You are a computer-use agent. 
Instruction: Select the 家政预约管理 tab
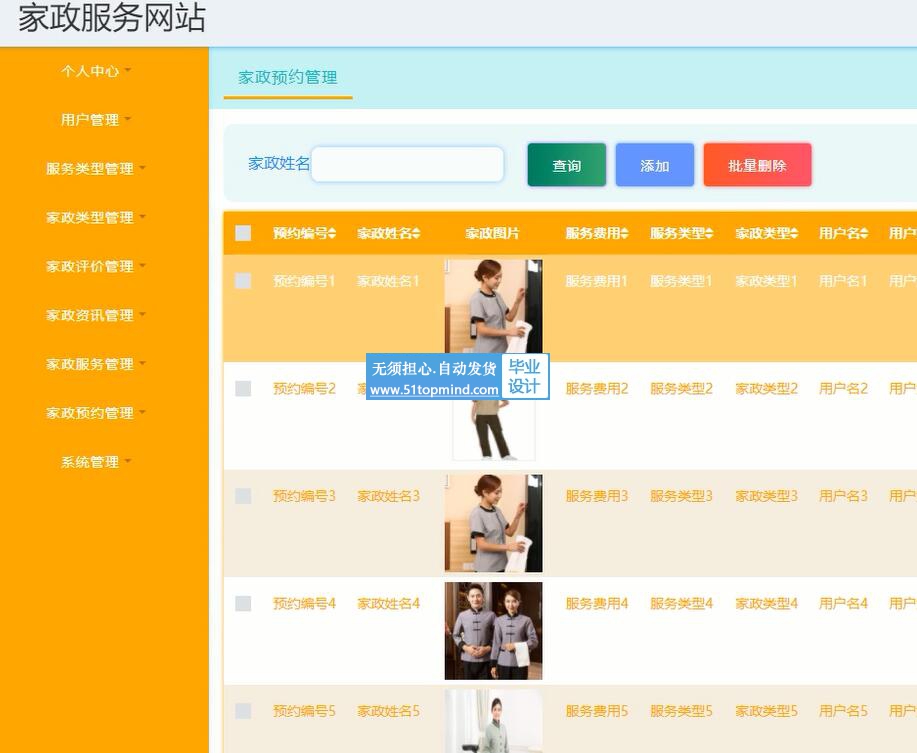pos(288,77)
